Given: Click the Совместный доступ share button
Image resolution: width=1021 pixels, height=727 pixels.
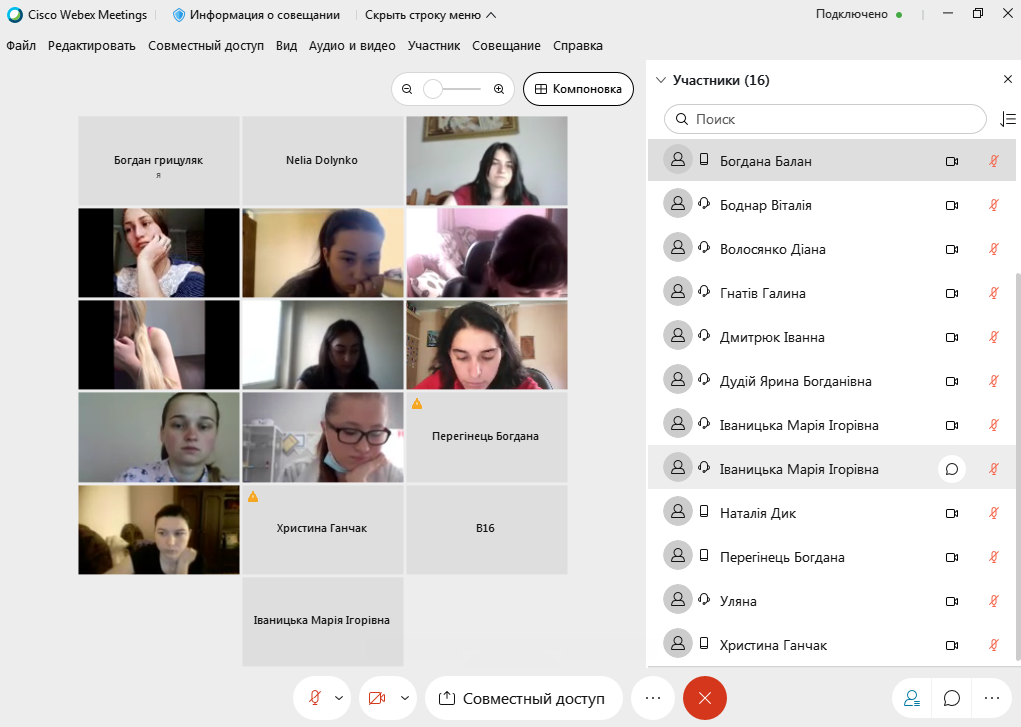Looking at the screenshot, I should [524, 698].
